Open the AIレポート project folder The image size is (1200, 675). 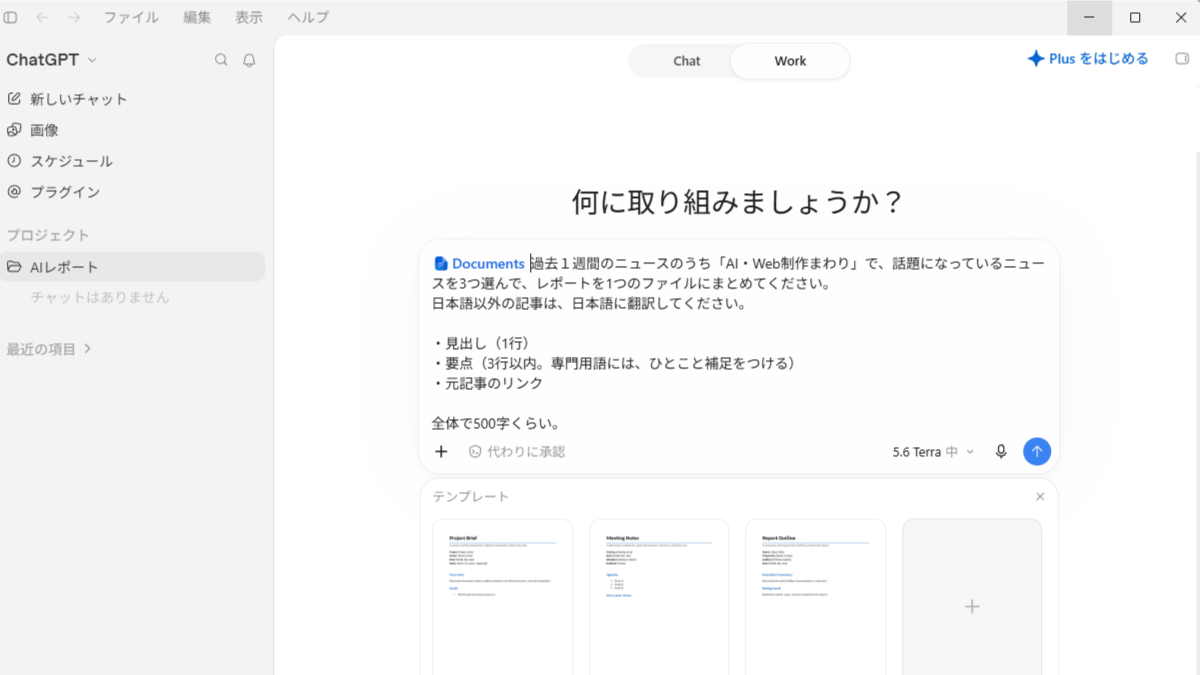tap(132, 267)
